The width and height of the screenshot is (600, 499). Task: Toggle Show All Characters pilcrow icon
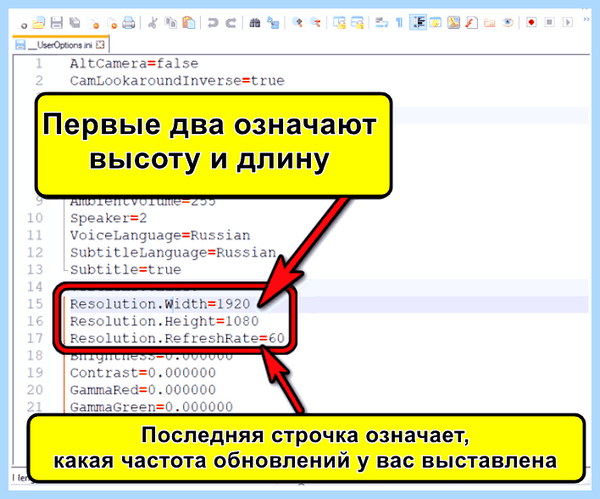pos(399,23)
